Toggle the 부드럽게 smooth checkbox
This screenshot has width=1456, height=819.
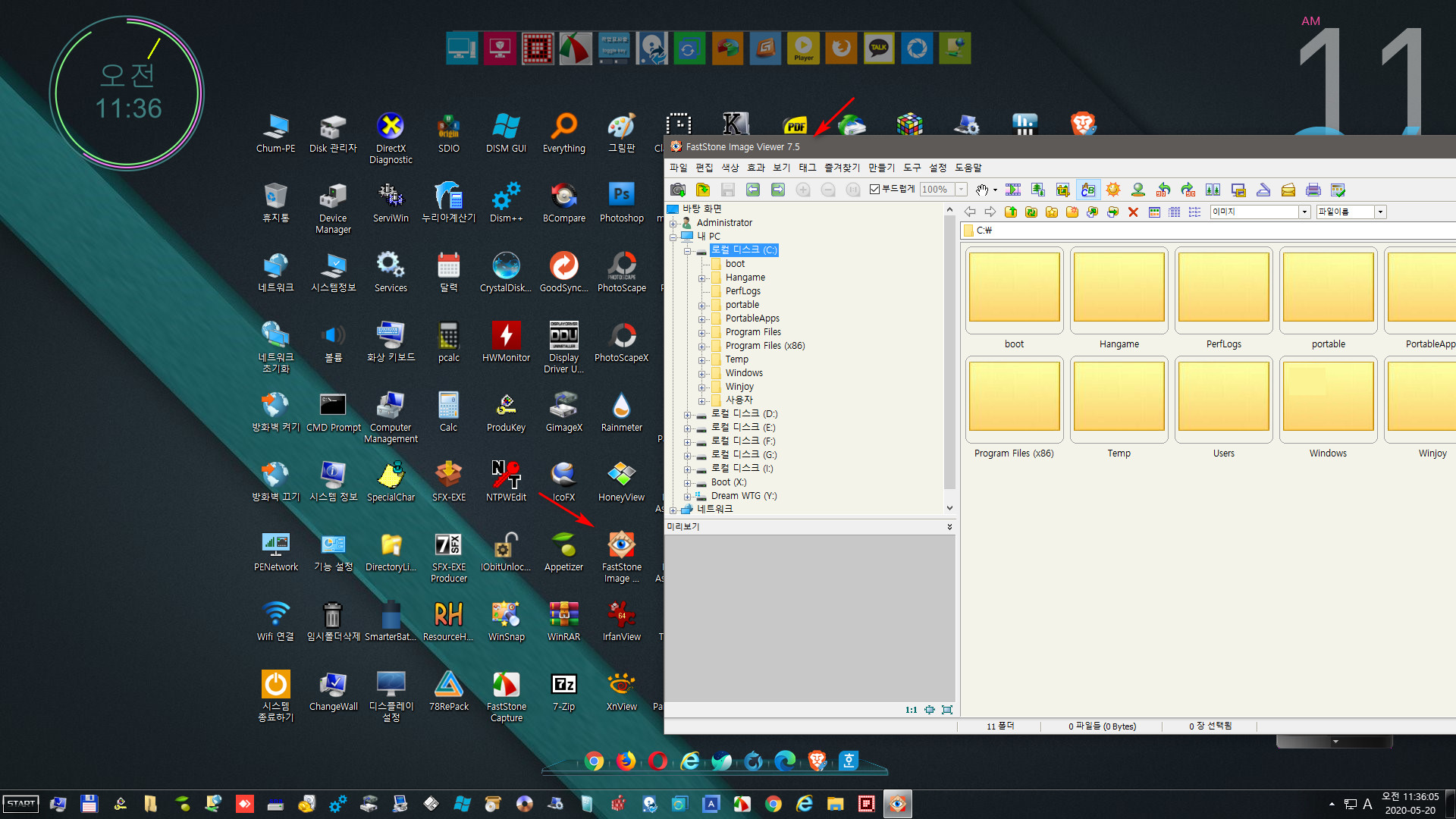(x=874, y=189)
